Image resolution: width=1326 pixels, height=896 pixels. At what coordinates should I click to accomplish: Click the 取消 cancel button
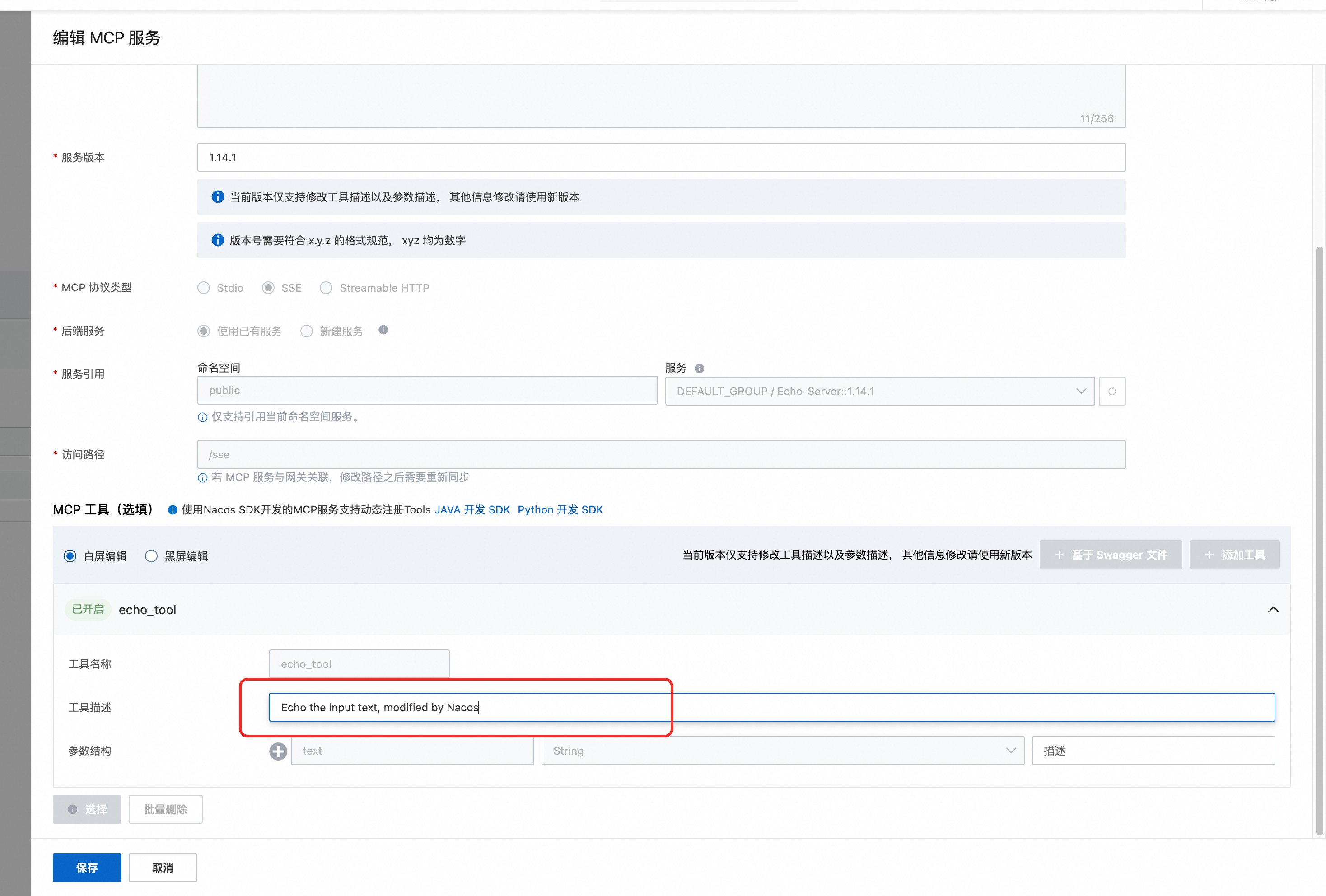tap(163, 868)
